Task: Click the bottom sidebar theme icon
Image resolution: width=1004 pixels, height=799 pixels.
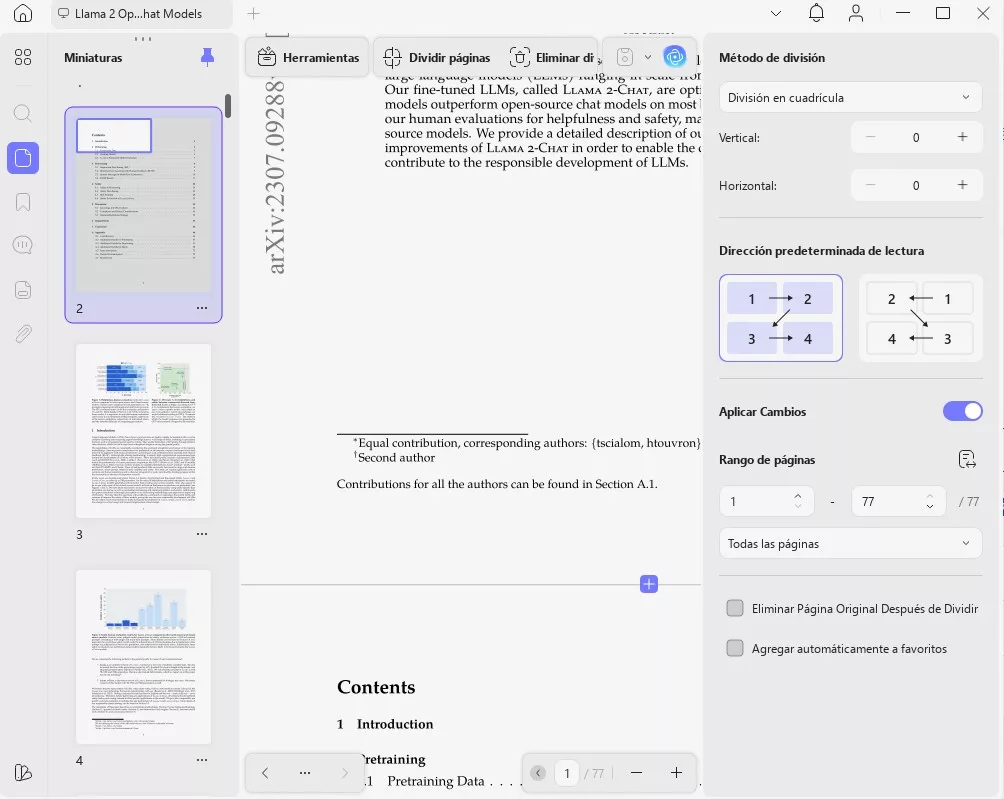Action: click(22, 773)
